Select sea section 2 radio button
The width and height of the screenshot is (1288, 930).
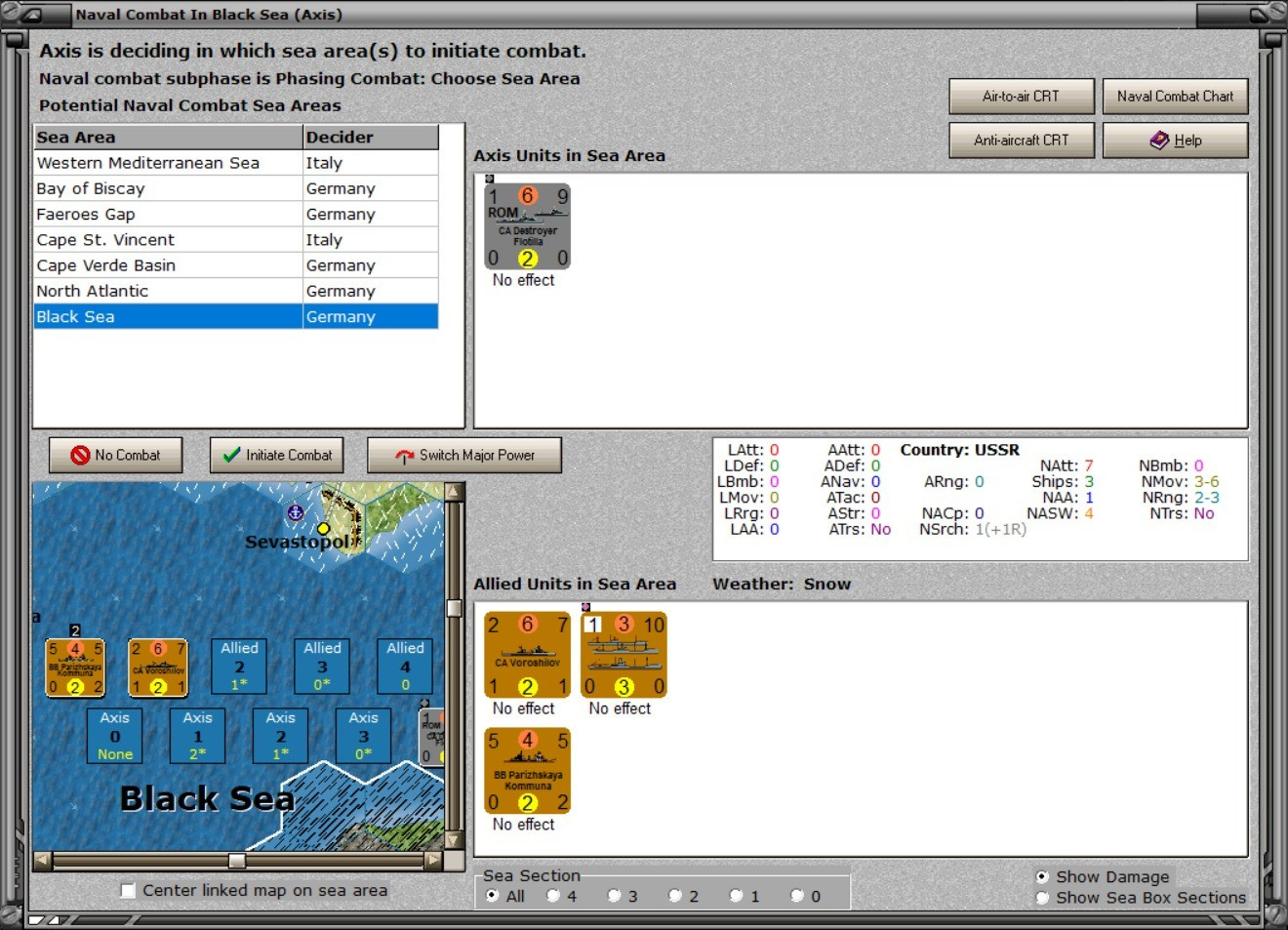pyautogui.click(x=674, y=896)
